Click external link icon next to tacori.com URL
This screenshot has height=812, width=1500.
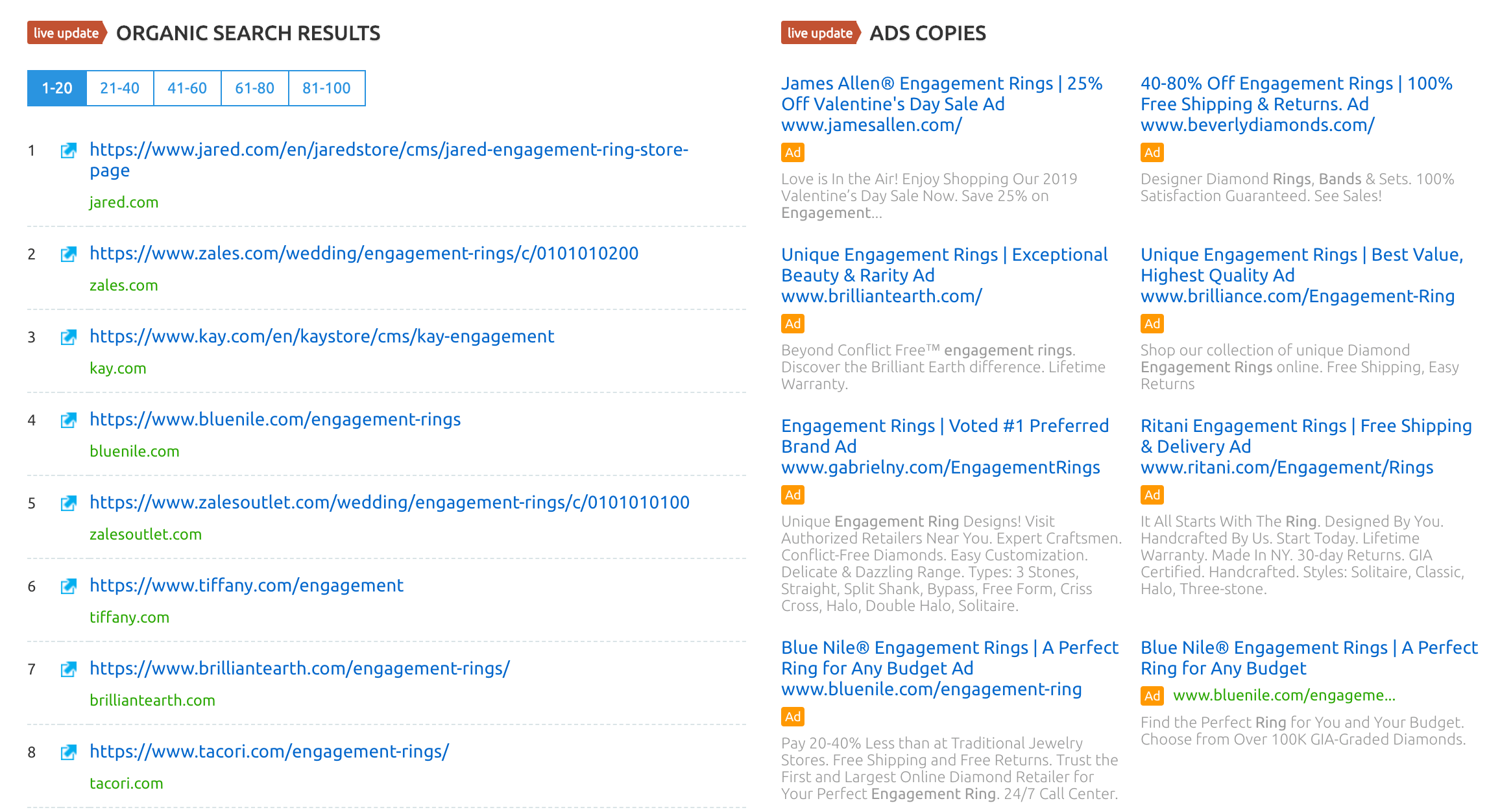click(x=68, y=752)
